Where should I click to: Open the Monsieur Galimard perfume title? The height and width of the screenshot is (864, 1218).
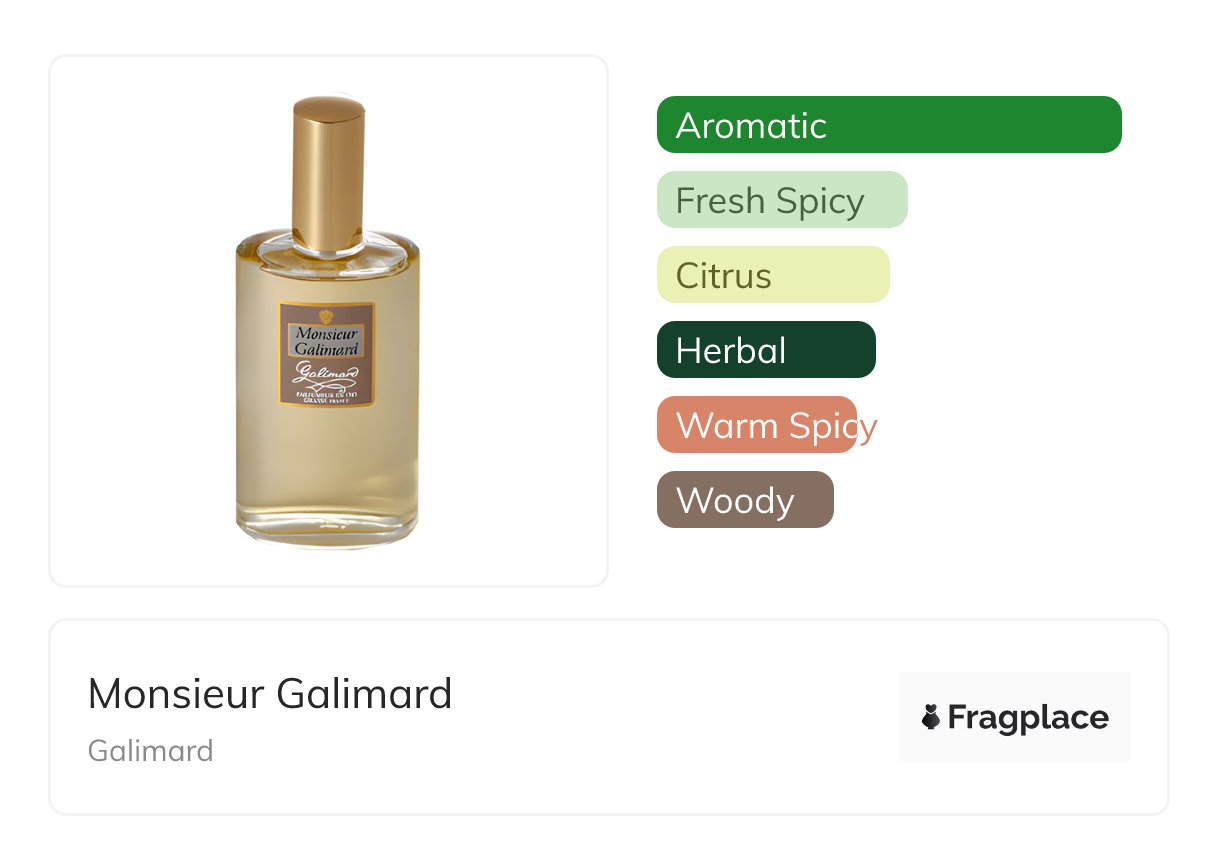click(270, 693)
